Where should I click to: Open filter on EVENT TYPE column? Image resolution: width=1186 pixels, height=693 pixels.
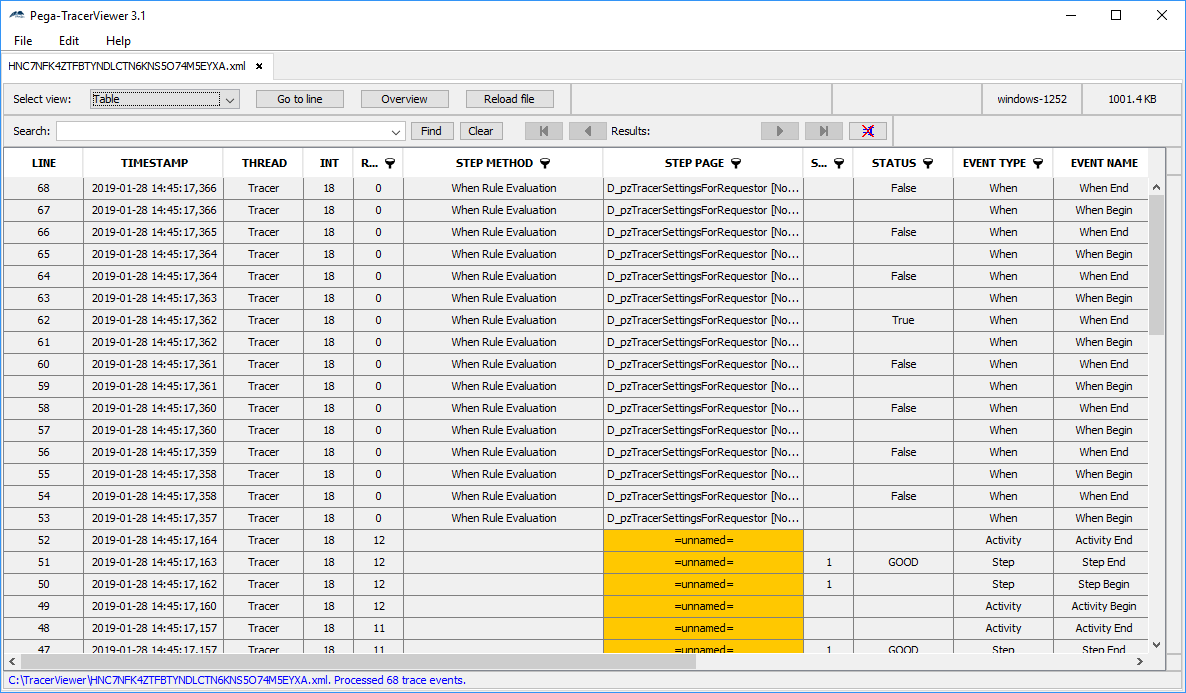1038,163
